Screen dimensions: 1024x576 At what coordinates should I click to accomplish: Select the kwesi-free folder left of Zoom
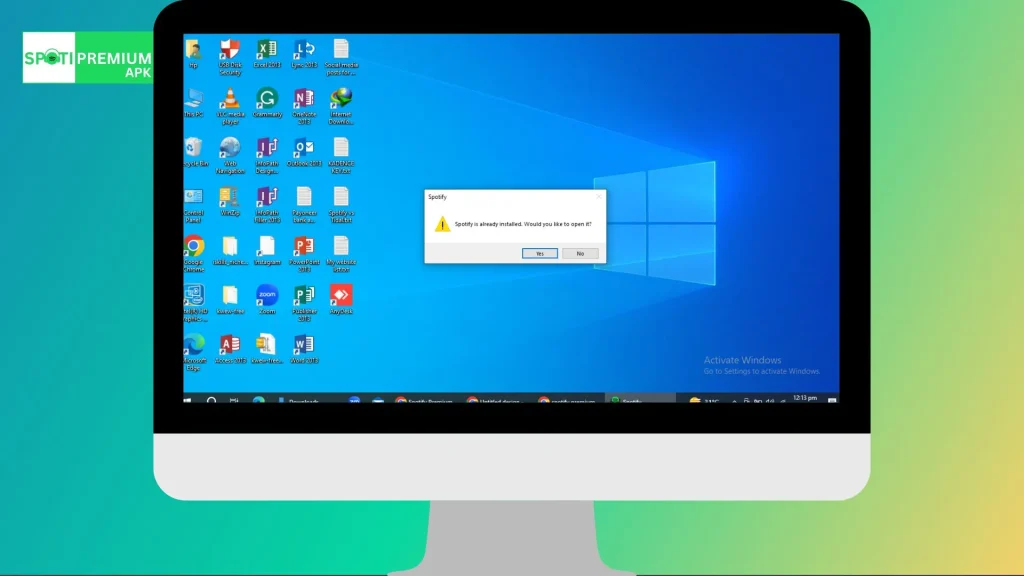[x=230, y=300]
